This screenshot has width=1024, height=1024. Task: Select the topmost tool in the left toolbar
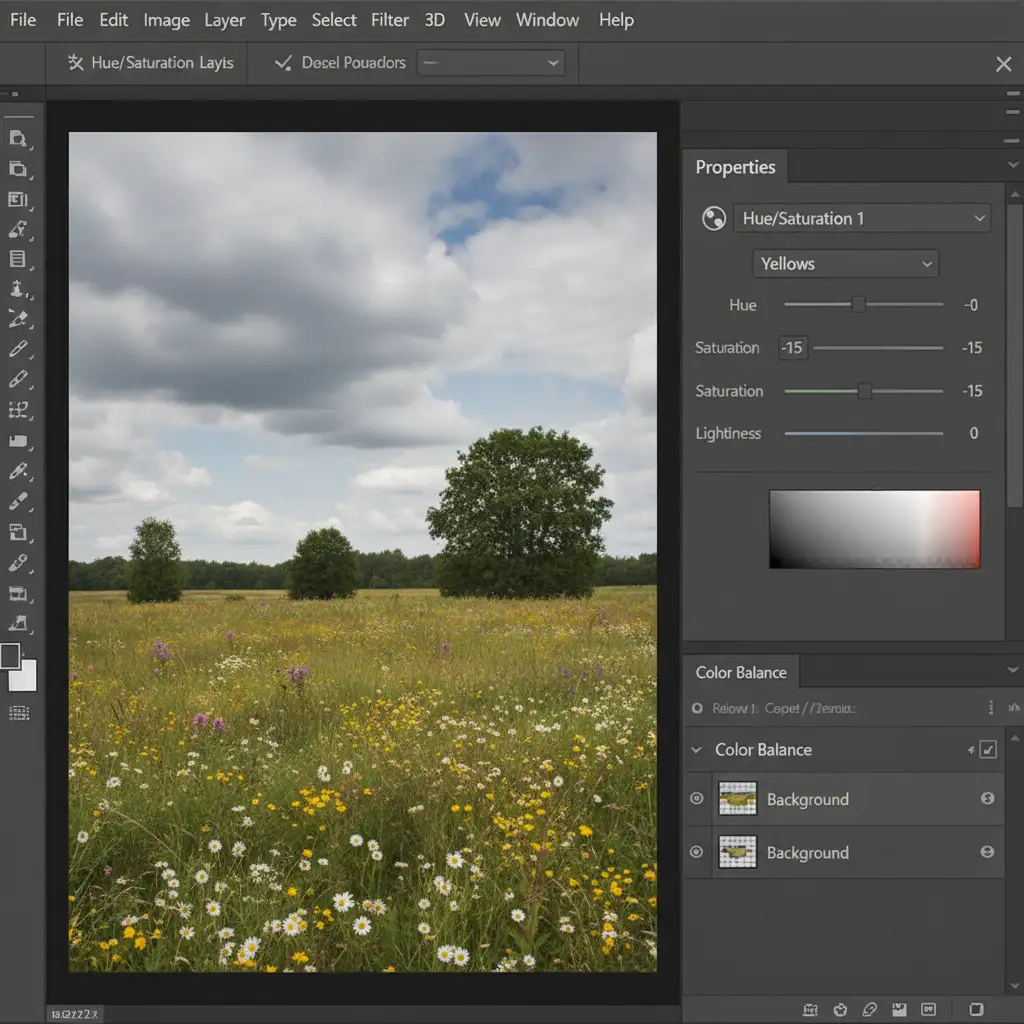pyautogui.click(x=18, y=139)
